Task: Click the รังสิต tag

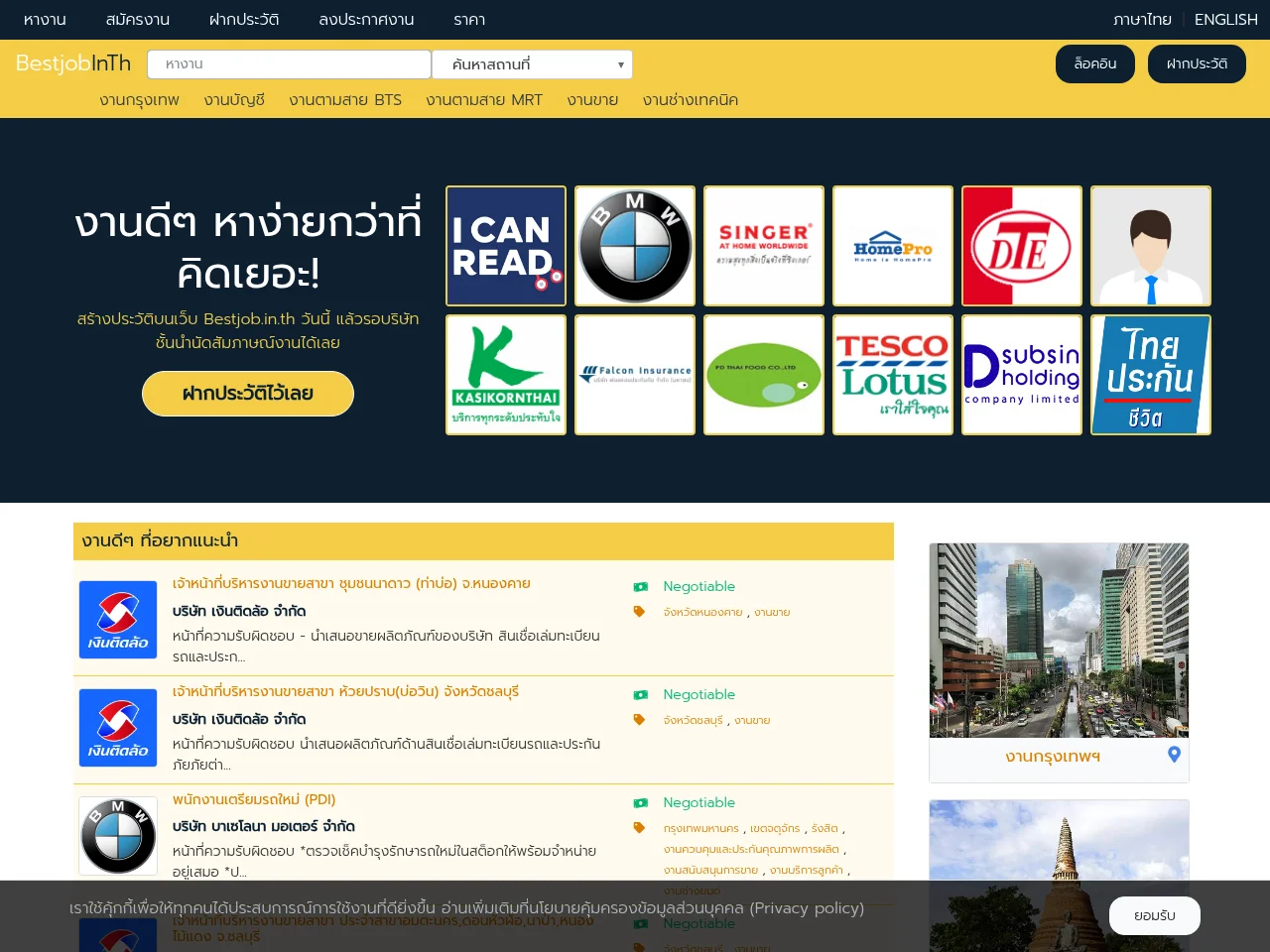Action: tap(825, 829)
